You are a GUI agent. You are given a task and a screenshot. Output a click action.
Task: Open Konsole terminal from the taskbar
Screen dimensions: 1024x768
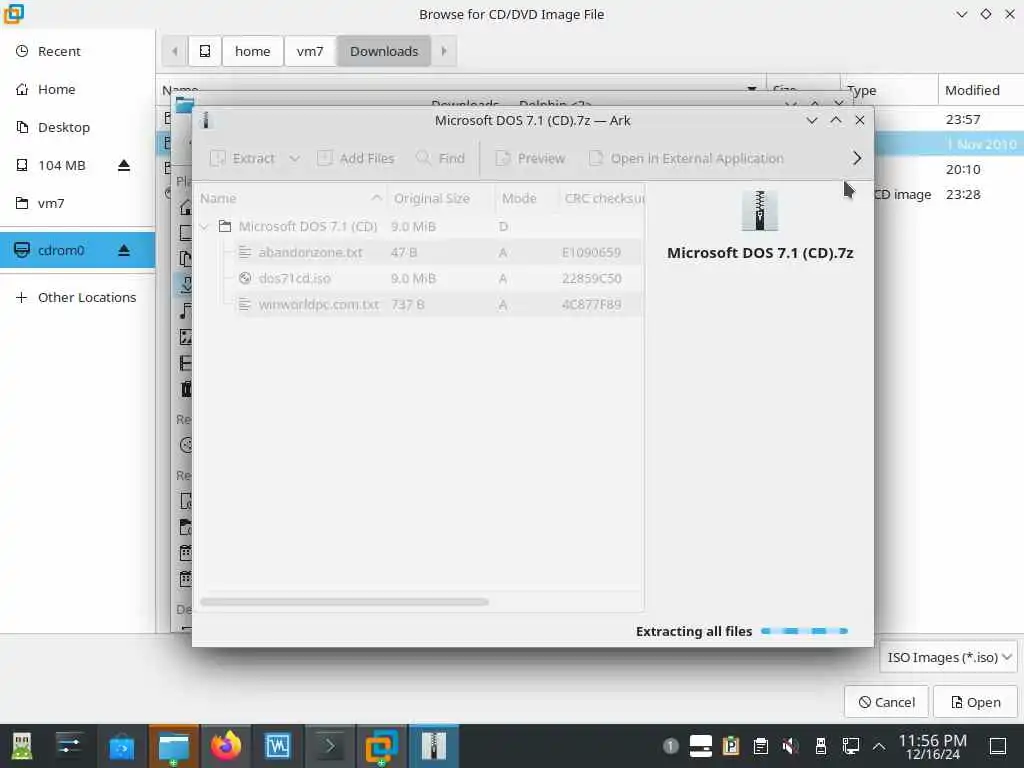coord(330,746)
